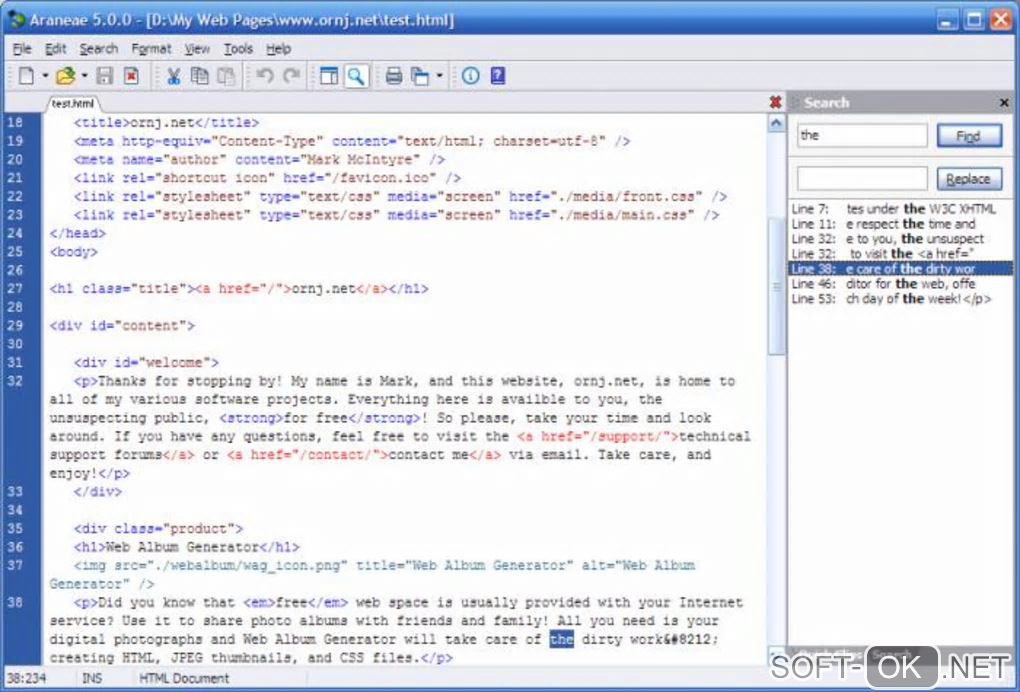The height and width of the screenshot is (692, 1020).
Task: Click the <div class="product"> line
Action: point(159,529)
